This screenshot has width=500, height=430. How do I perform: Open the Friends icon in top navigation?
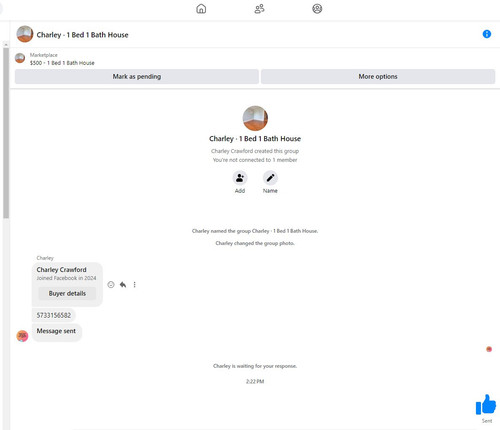tap(259, 9)
